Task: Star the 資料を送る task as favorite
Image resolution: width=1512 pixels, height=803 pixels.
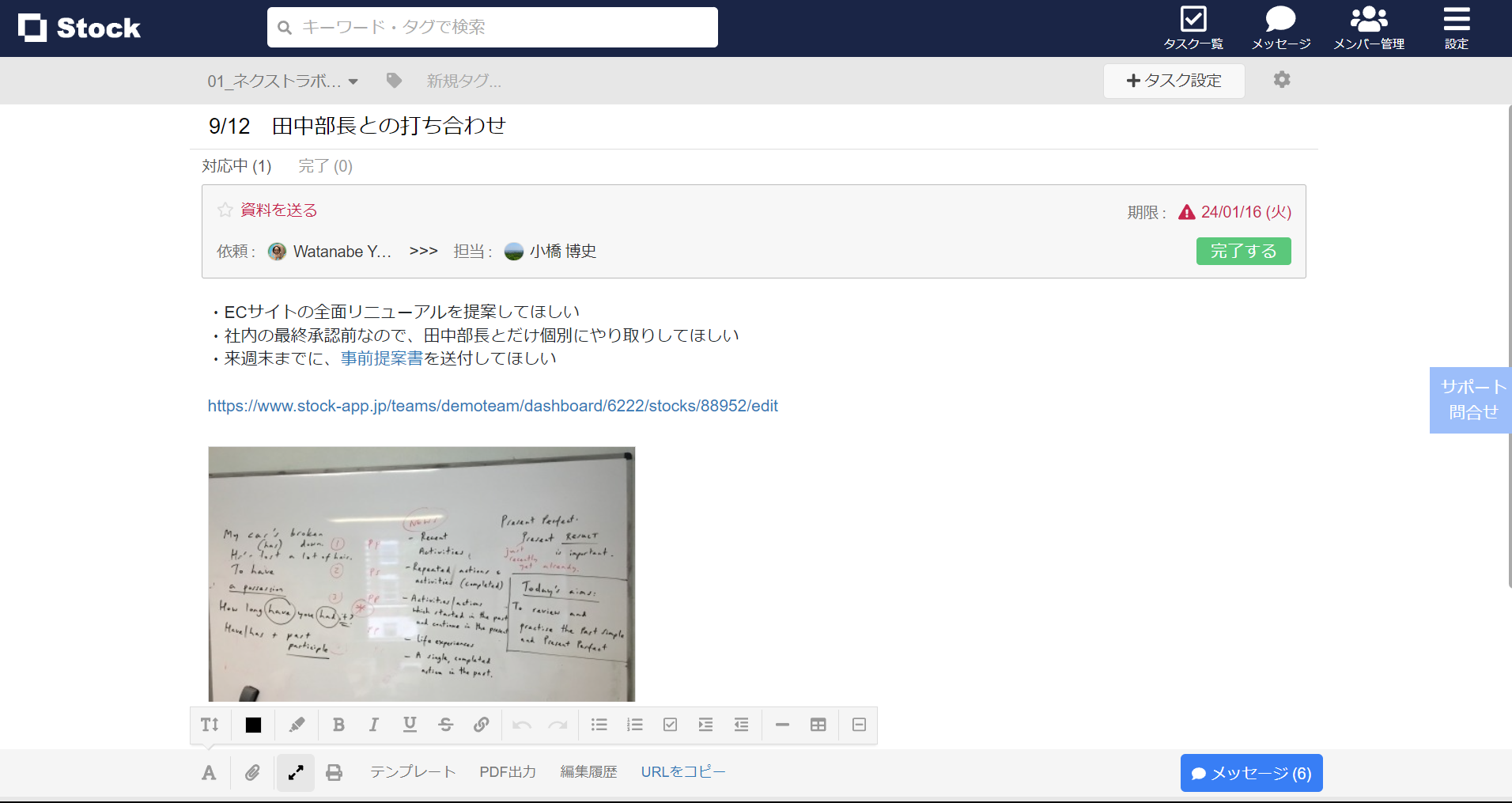Action: (x=224, y=210)
